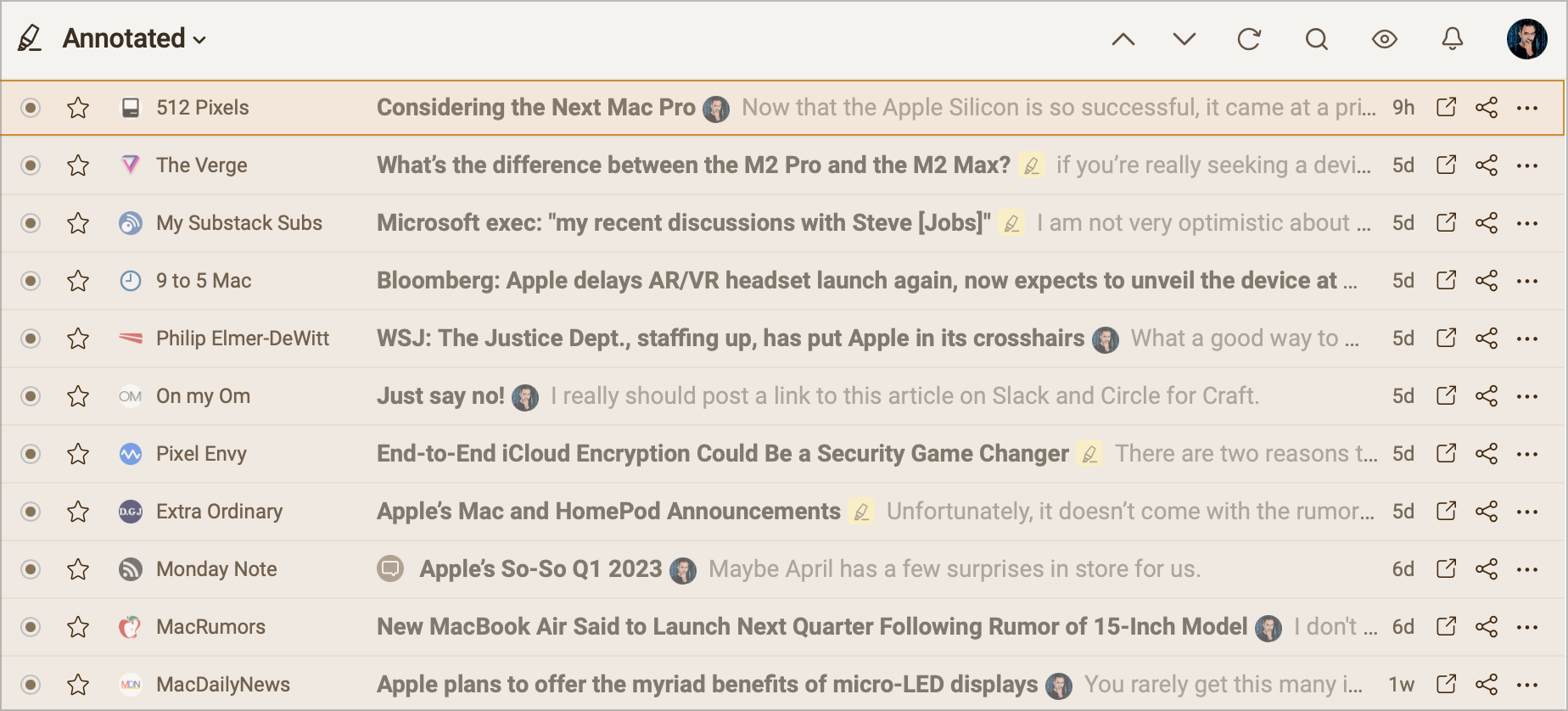Open 9 to 5 Mac article externally
1568x711 pixels.
[1447, 280]
